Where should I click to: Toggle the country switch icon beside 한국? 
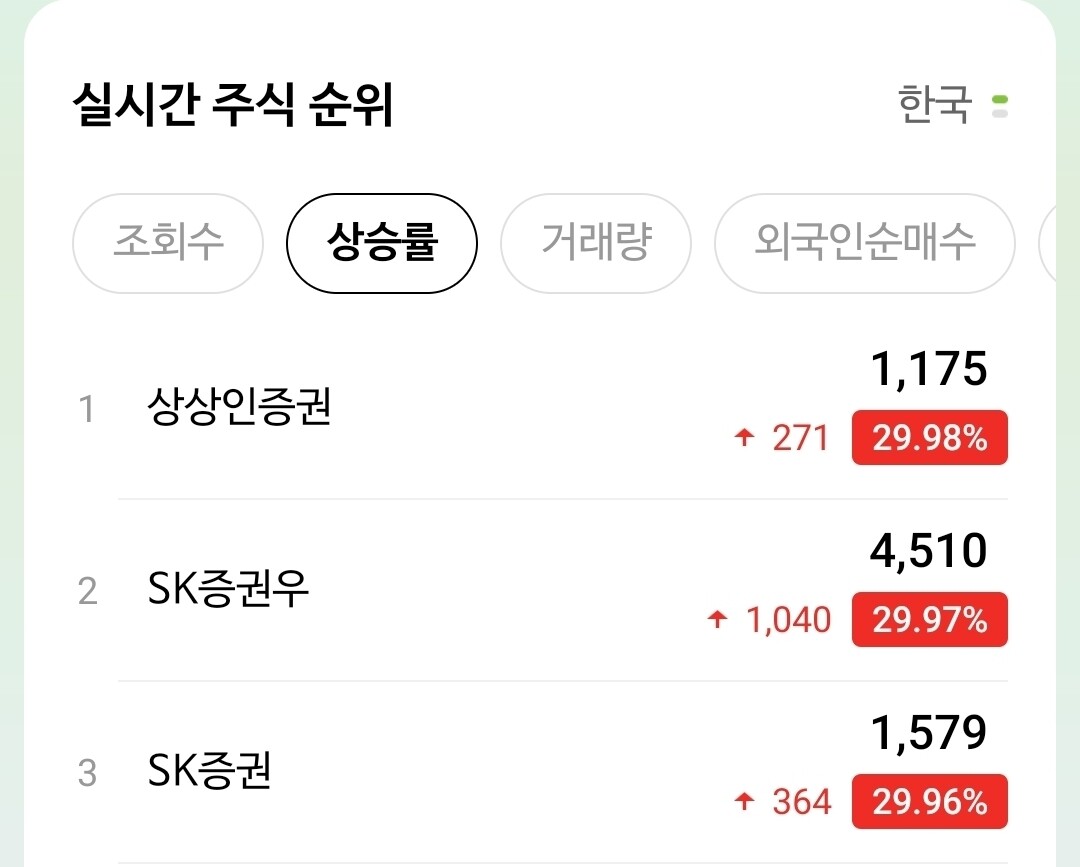coord(998,105)
